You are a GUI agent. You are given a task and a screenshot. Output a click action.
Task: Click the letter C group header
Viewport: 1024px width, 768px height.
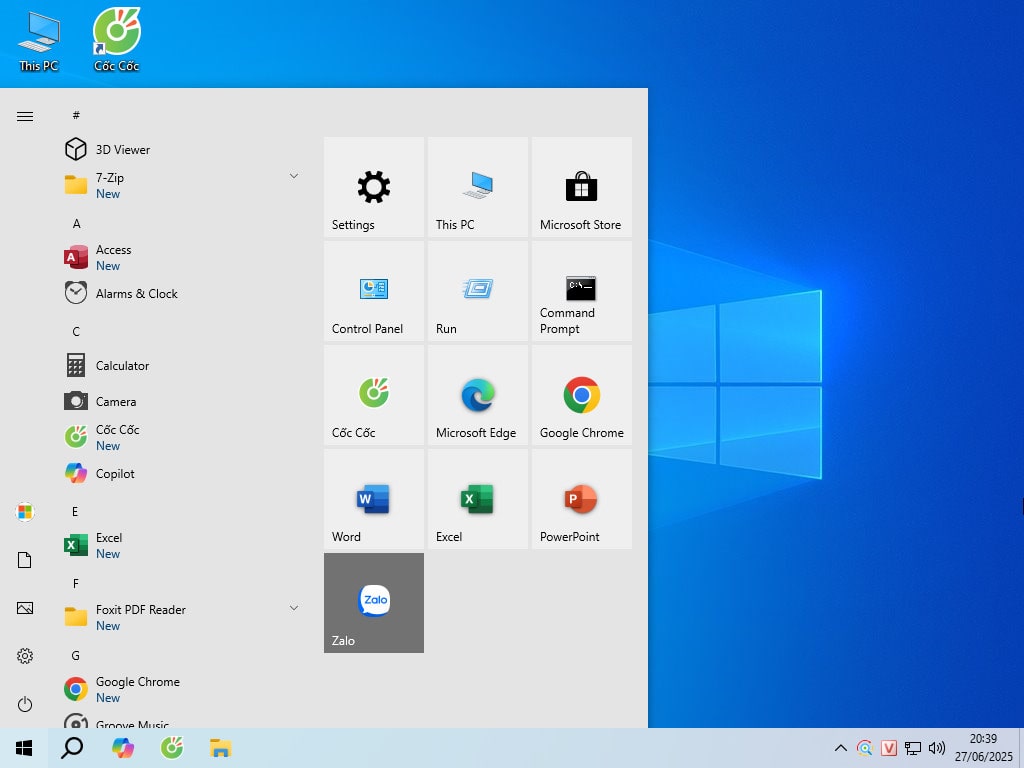pos(76,332)
